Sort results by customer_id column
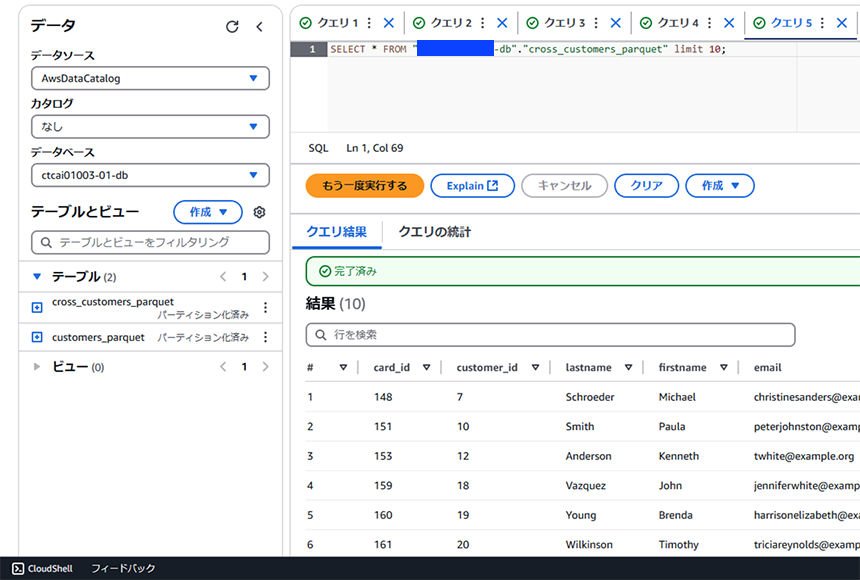The image size is (860, 580). point(535,367)
